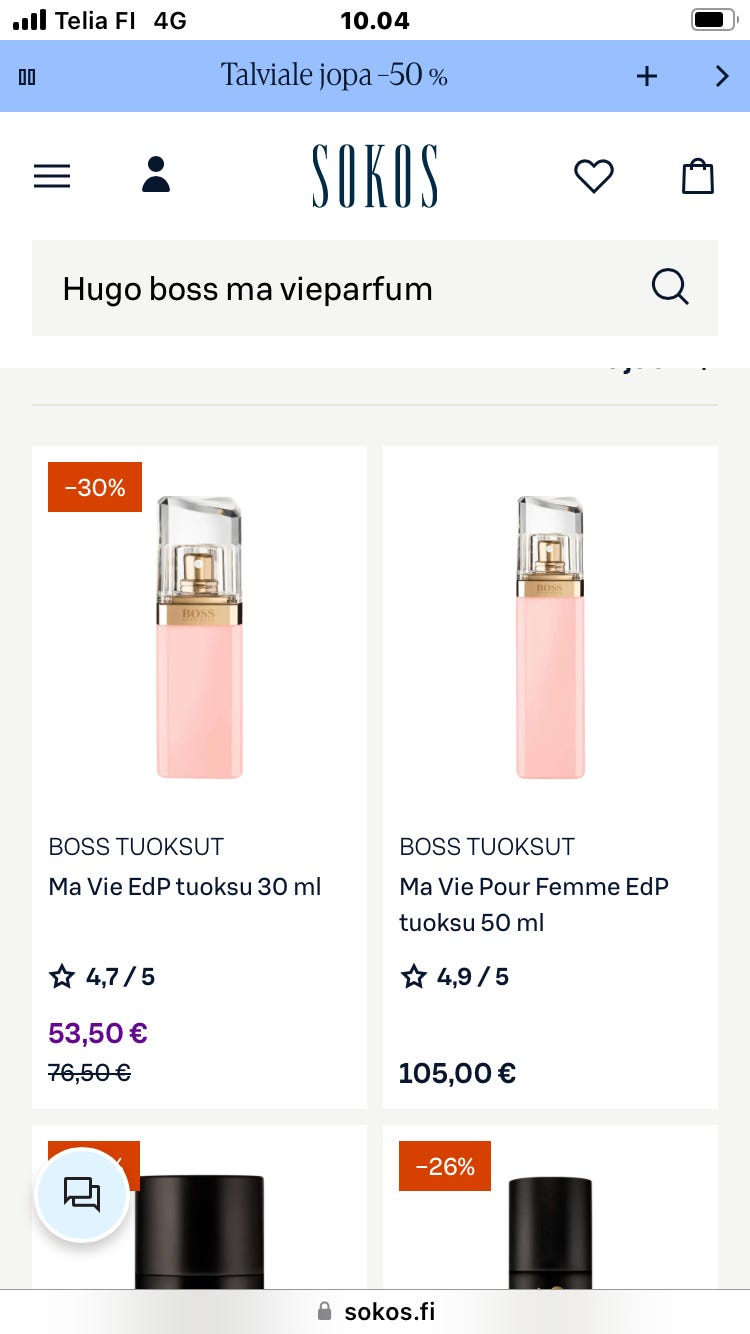This screenshot has height=1334, width=750.
Task: View the 4,7 / 5 star rating
Action: pos(102,977)
